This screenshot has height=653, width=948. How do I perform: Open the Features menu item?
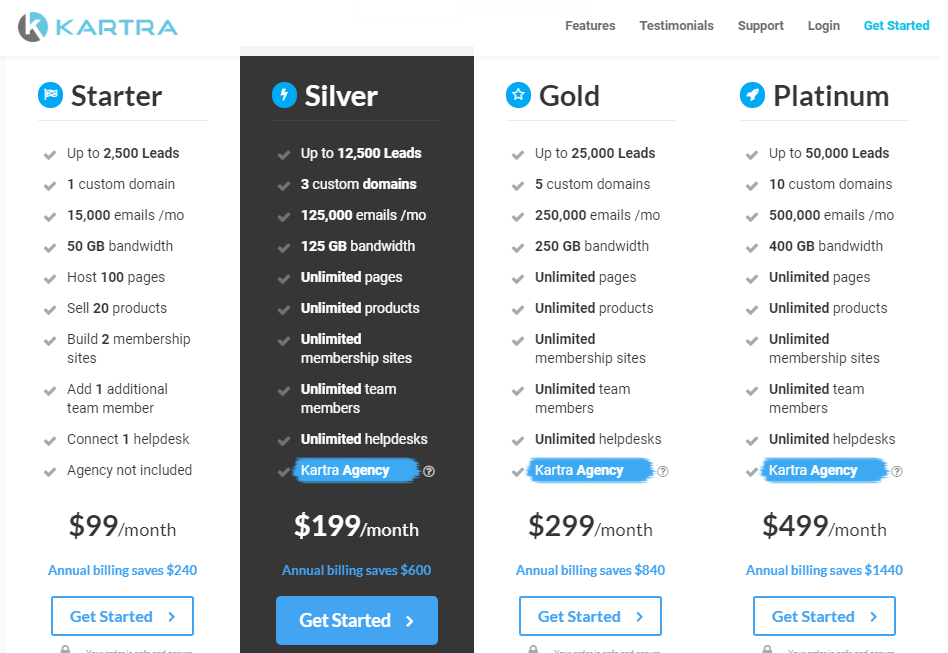click(590, 25)
